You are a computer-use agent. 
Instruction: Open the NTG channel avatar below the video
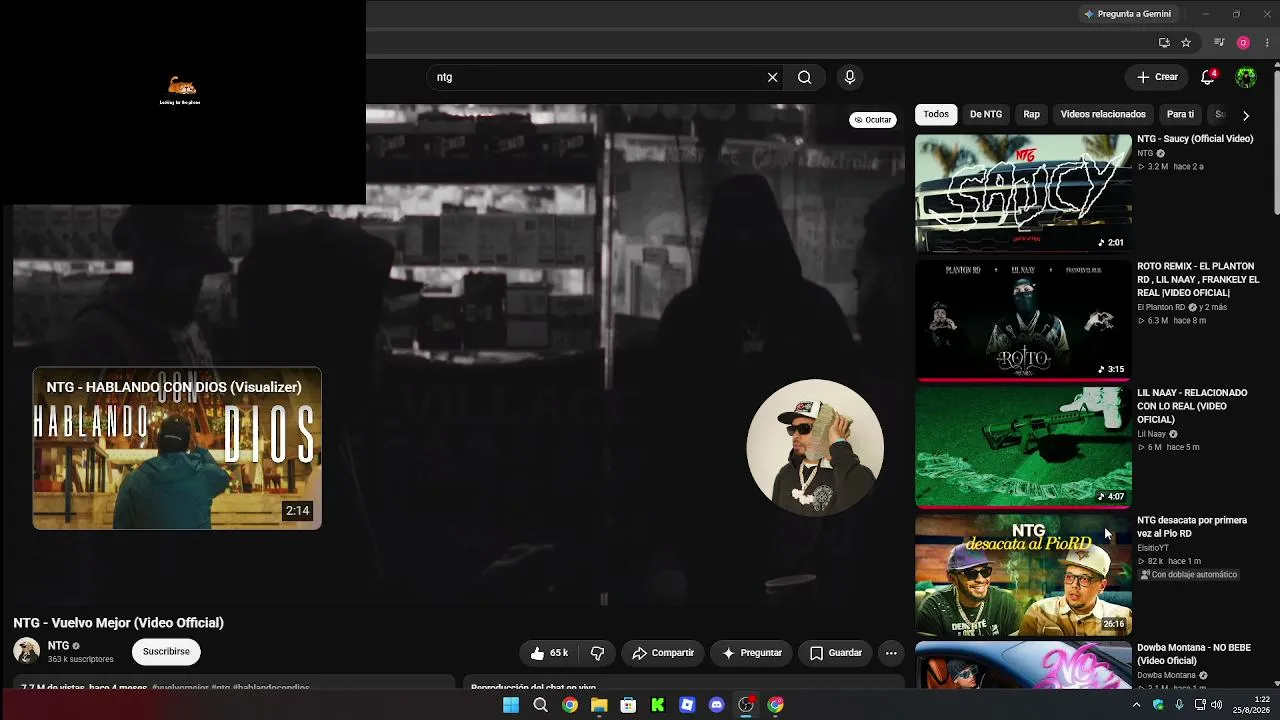click(27, 651)
